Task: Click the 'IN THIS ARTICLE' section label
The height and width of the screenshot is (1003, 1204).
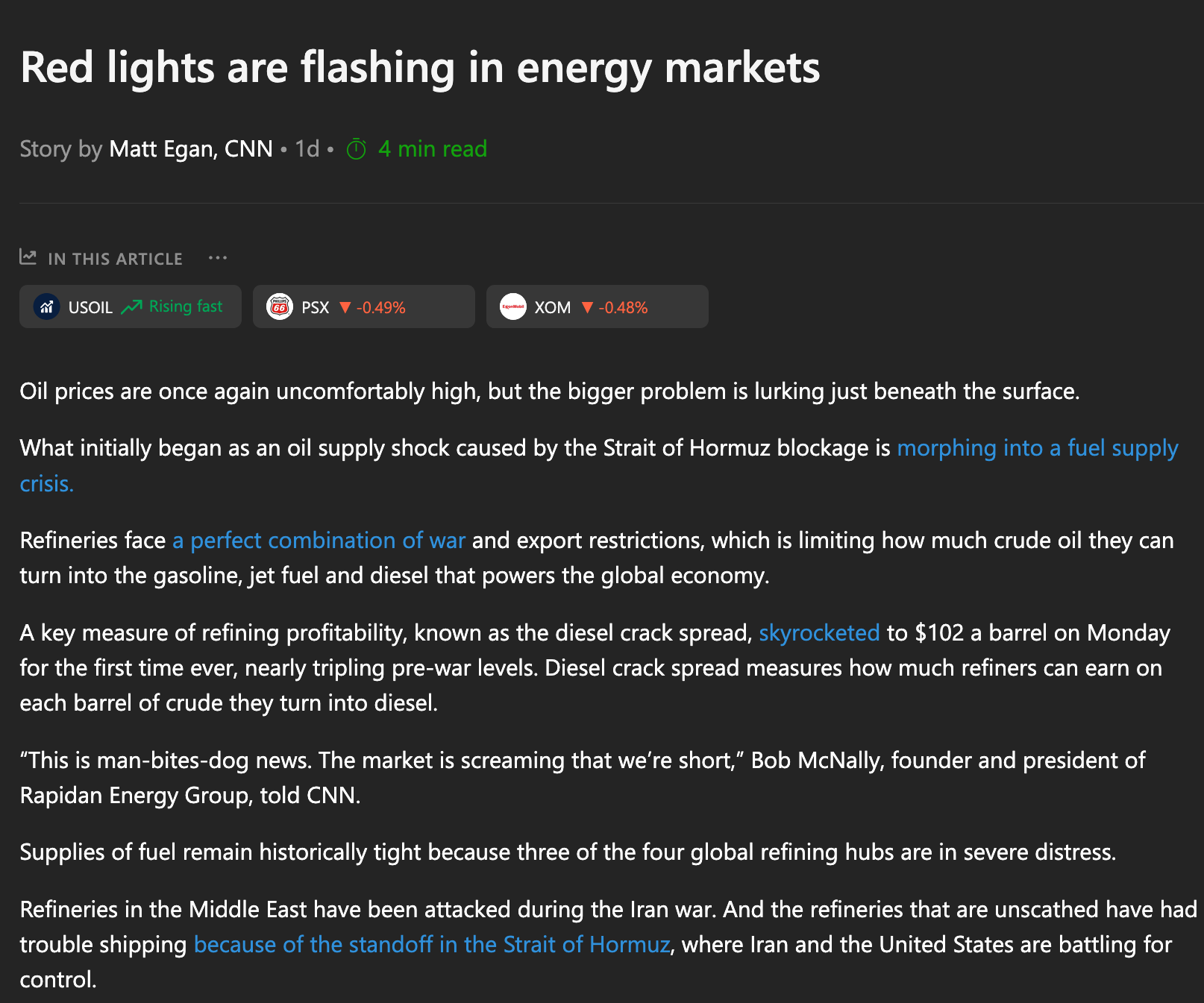Action: tap(115, 259)
